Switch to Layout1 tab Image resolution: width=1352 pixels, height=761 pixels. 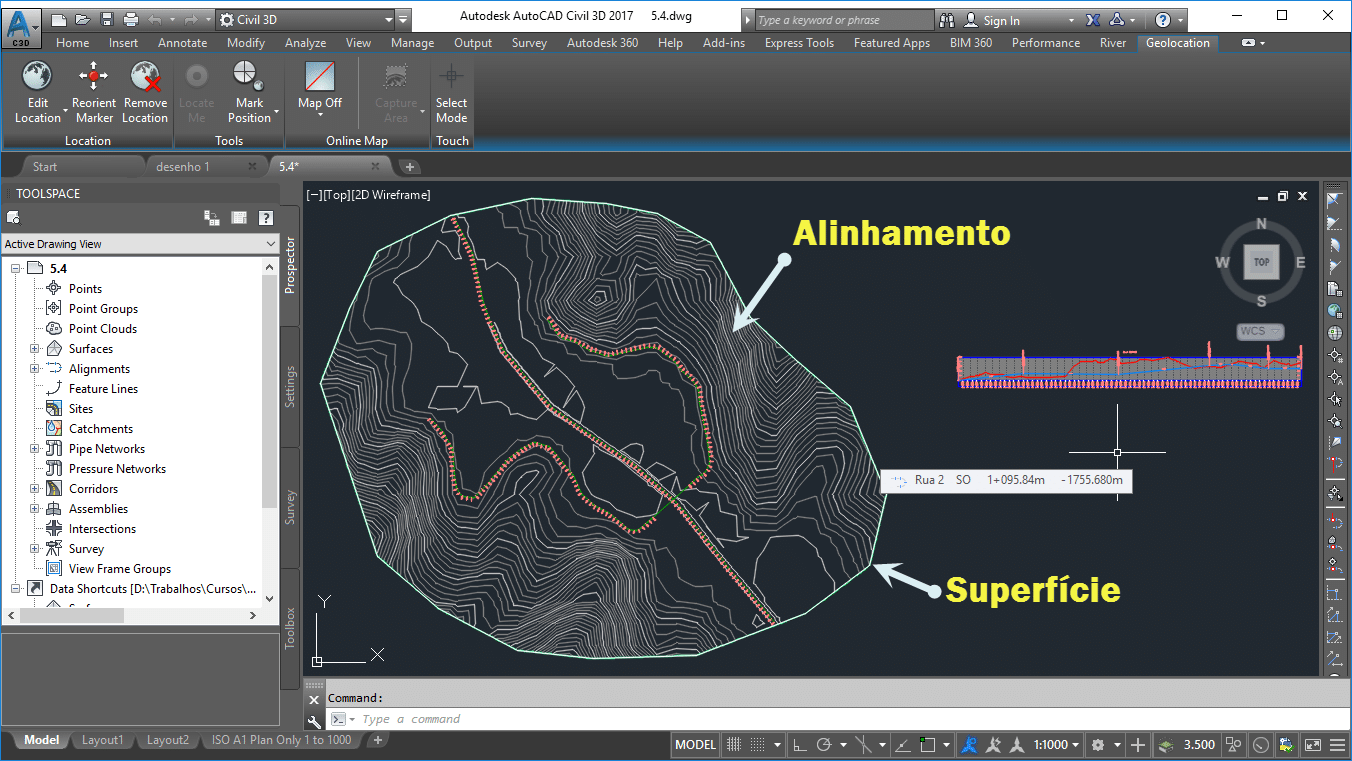102,740
